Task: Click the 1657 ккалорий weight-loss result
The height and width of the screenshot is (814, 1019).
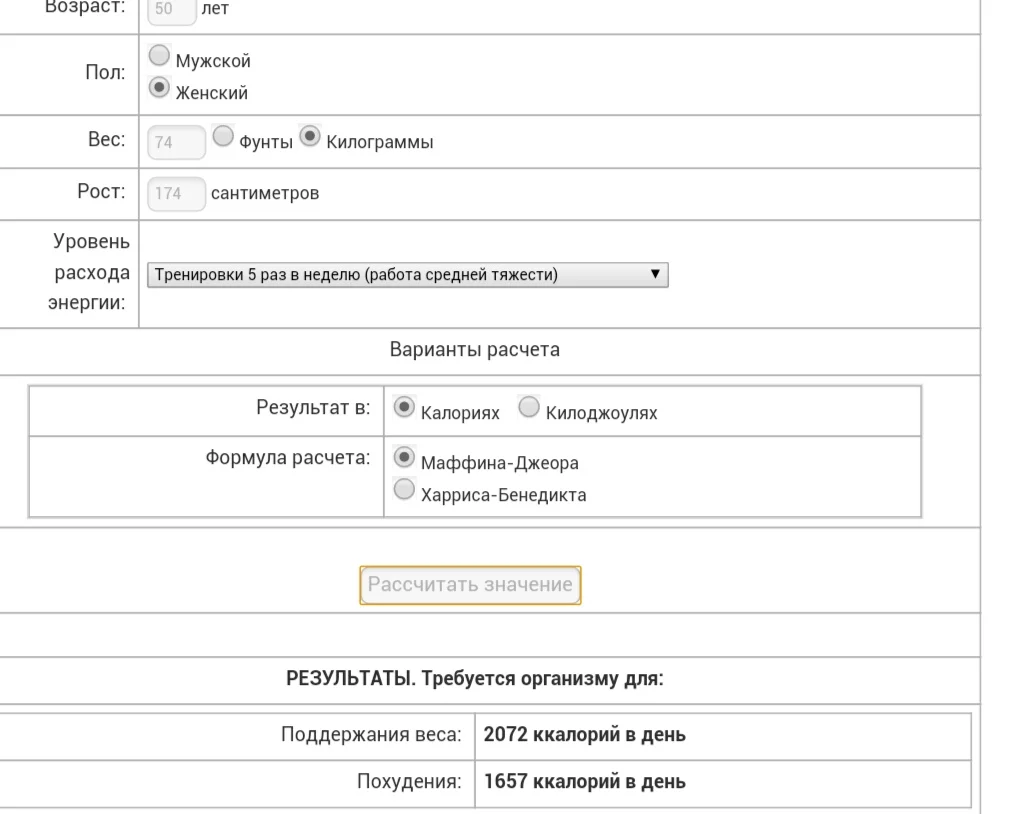Action: pyautogui.click(x=584, y=781)
